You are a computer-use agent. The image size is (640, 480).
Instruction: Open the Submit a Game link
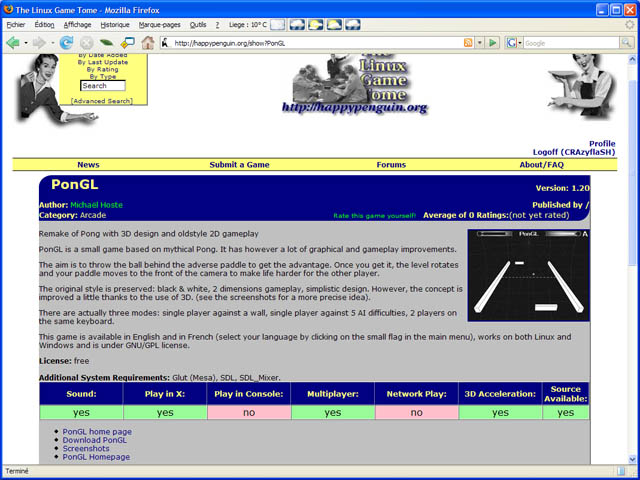pyautogui.click(x=239, y=164)
